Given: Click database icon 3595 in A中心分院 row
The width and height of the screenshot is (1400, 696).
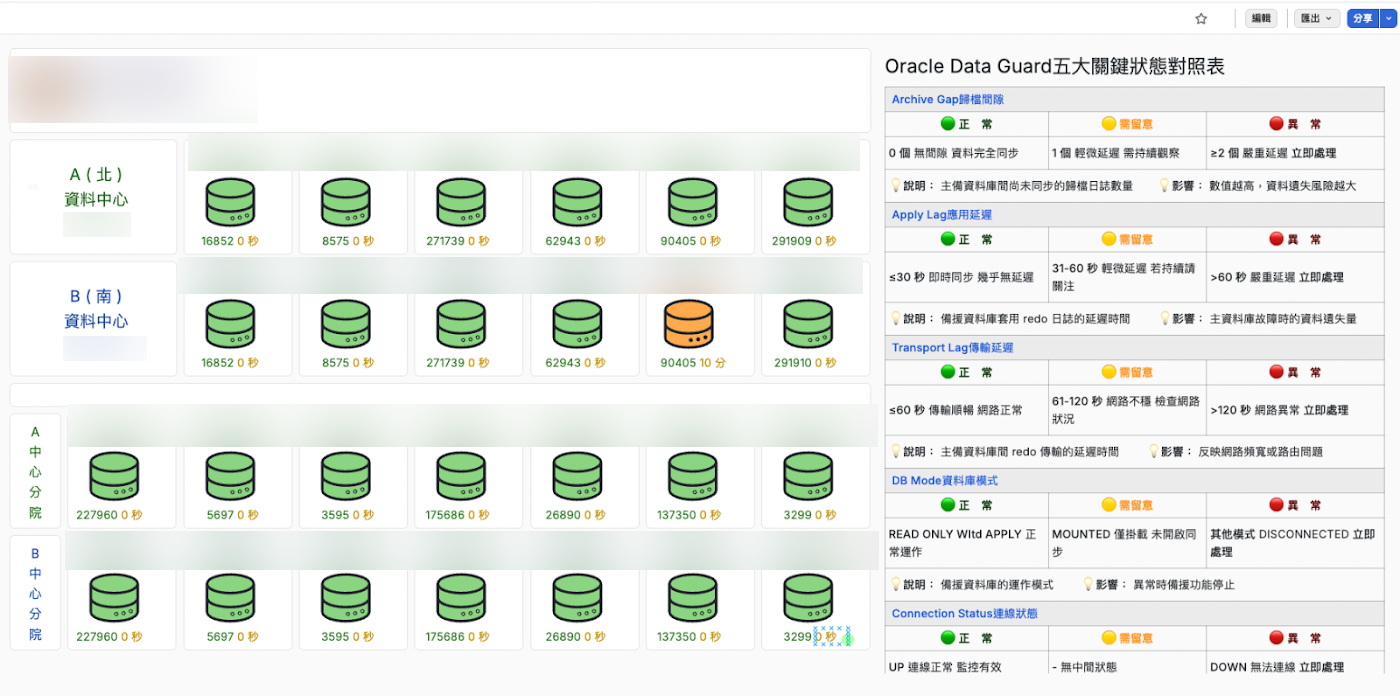Looking at the screenshot, I should (346, 477).
